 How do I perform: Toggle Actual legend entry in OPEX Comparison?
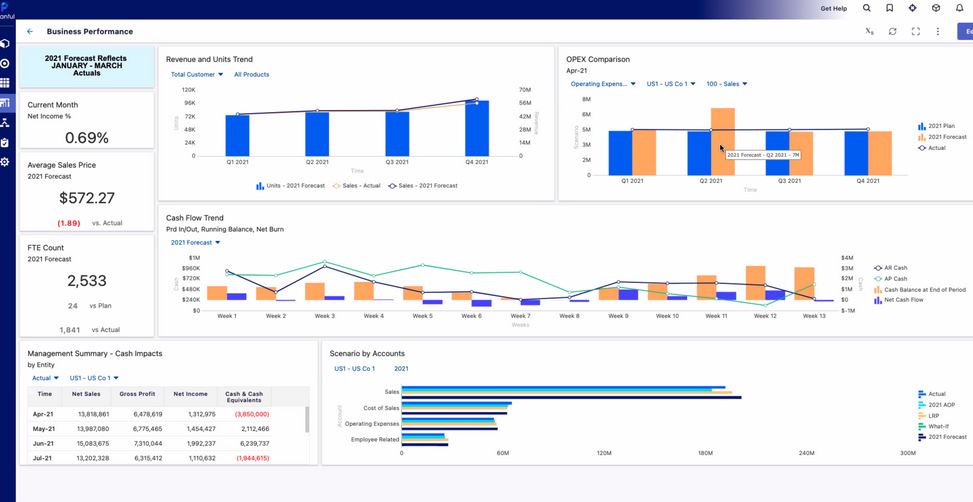931,148
